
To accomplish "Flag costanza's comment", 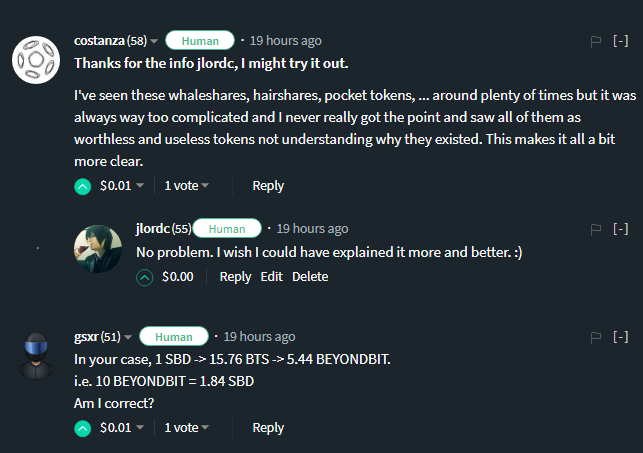I will tap(596, 41).
